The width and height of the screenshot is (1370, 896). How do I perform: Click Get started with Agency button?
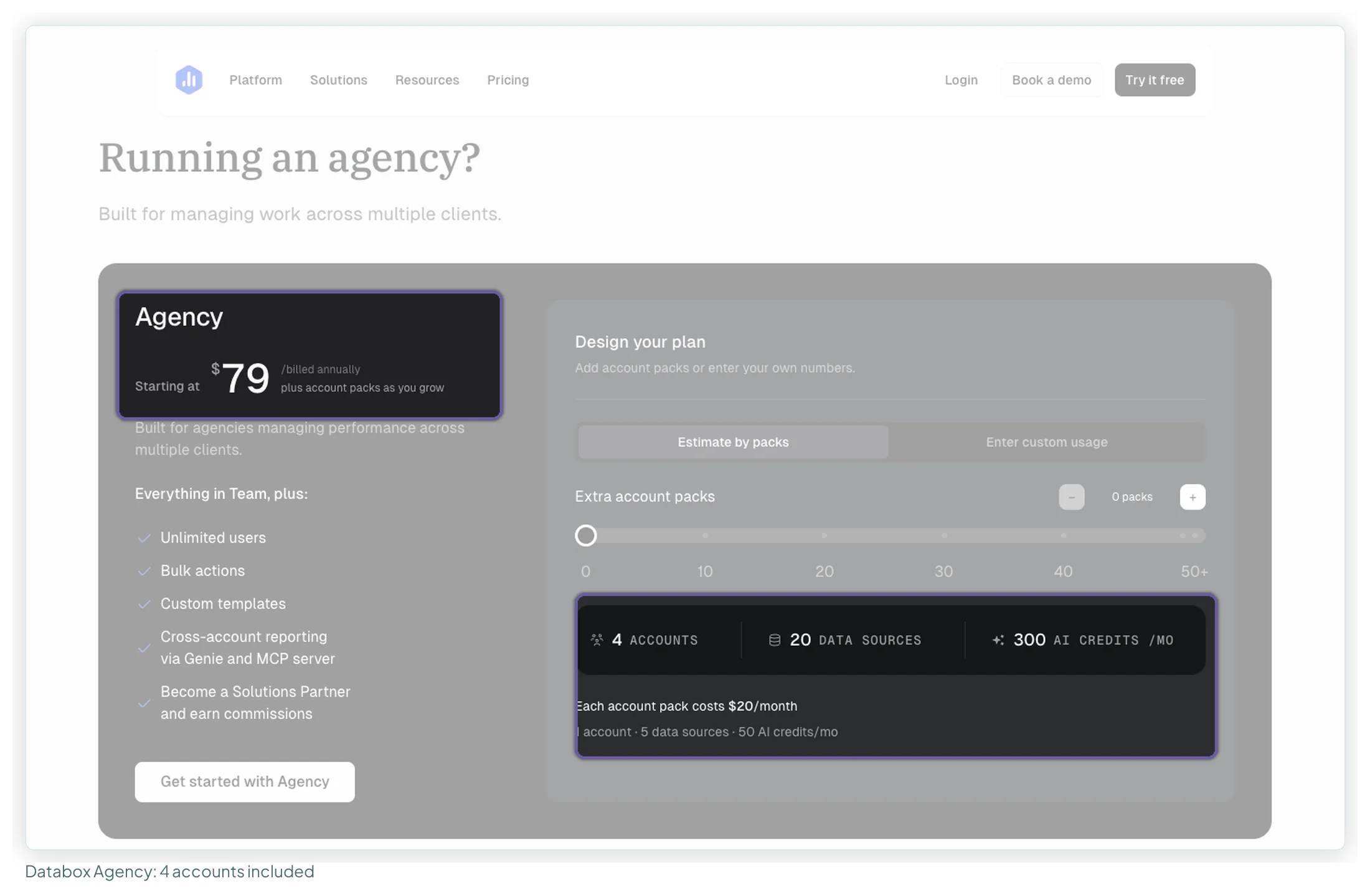[245, 781]
